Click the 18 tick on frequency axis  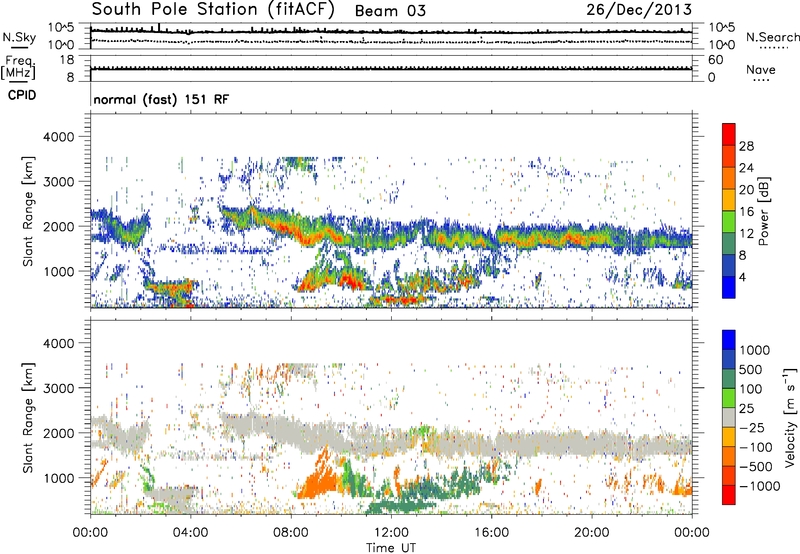[x=66, y=60]
